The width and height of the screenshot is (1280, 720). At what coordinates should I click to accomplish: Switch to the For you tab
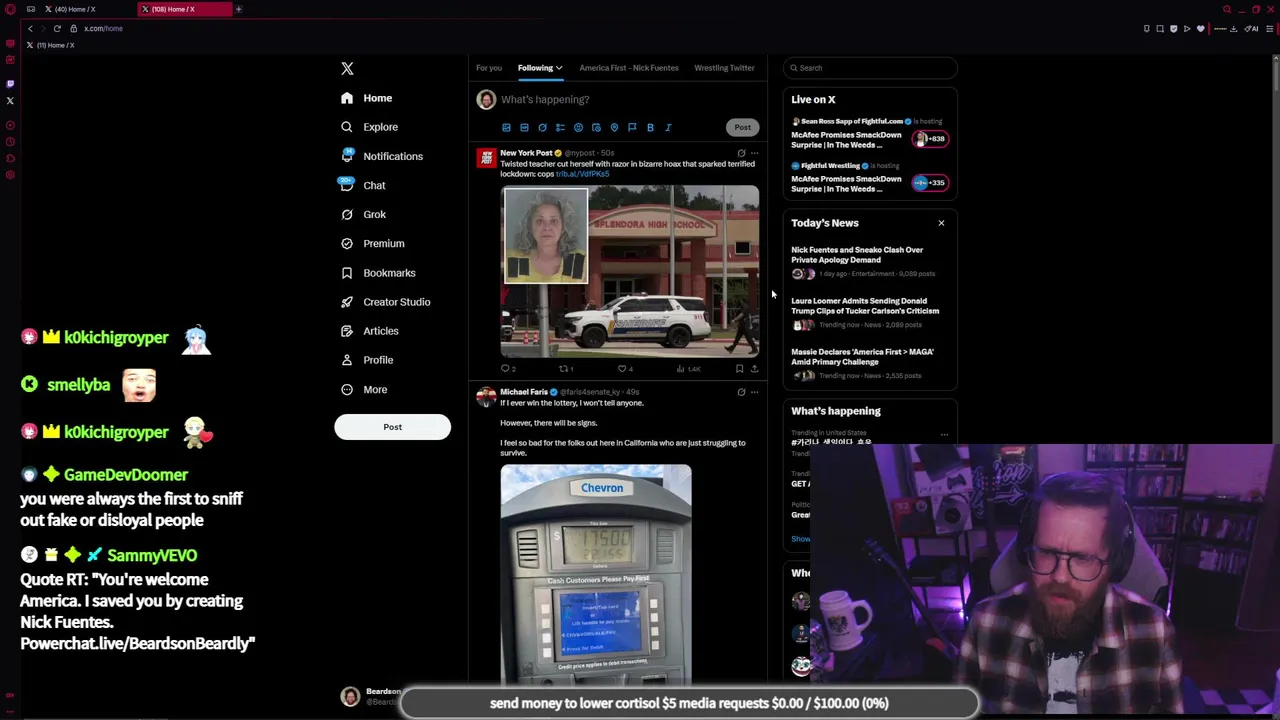(x=488, y=68)
